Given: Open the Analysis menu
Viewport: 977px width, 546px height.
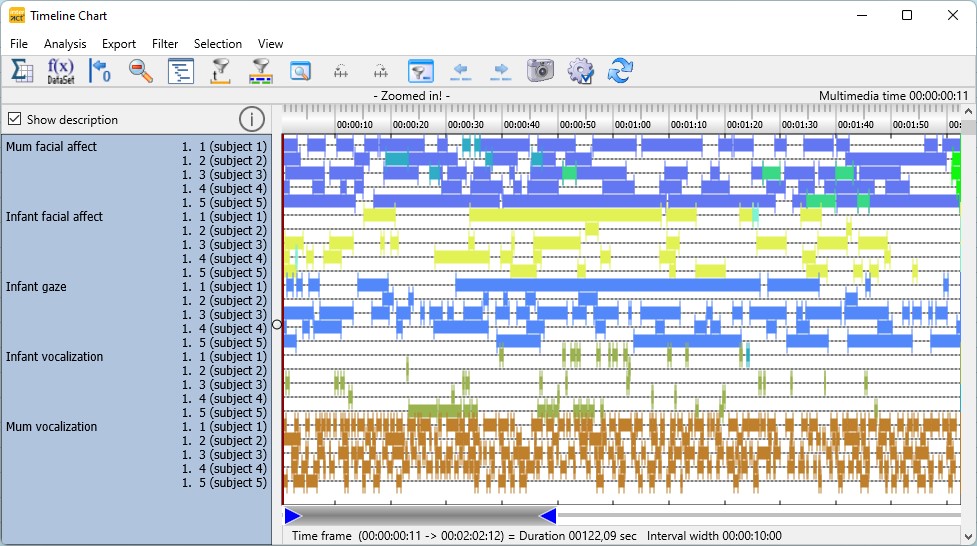Looking at the screenshot, I should [65, 44].
